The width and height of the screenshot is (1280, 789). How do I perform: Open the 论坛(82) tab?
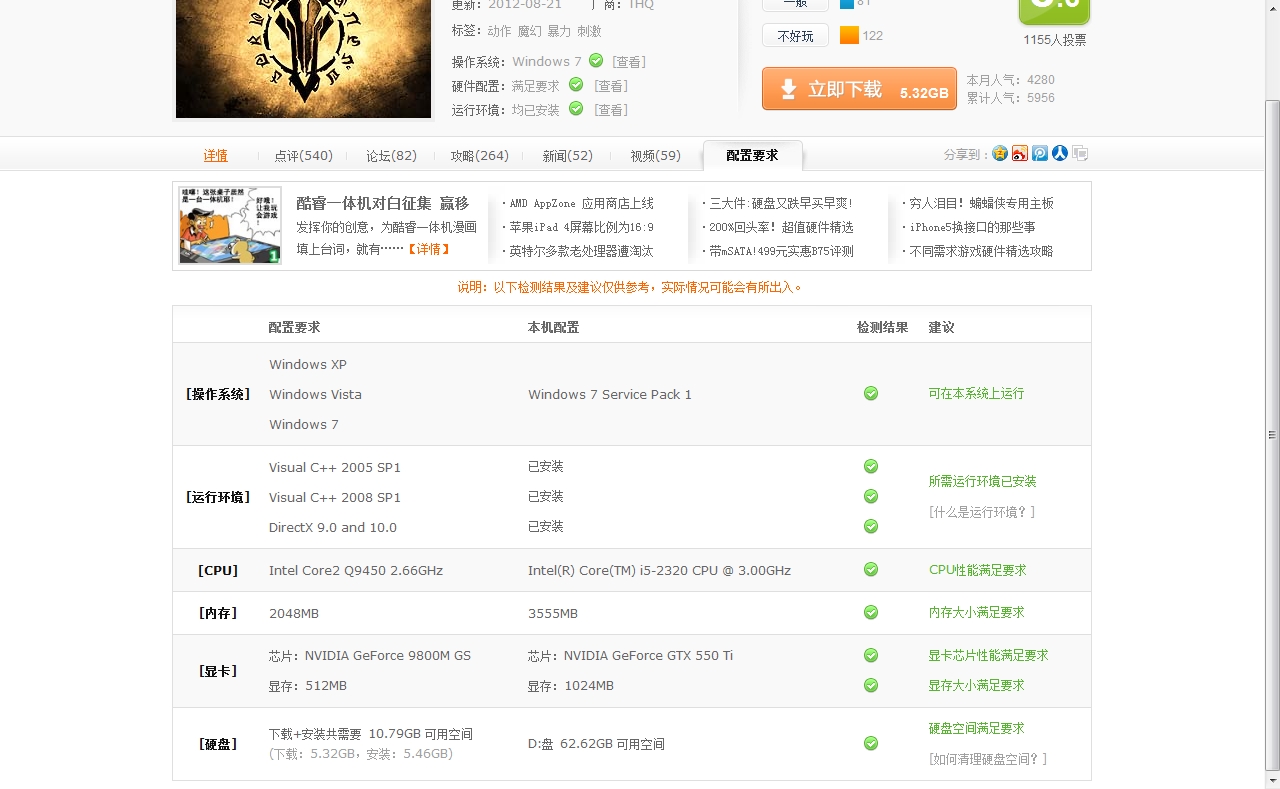[x=392, y=156]
